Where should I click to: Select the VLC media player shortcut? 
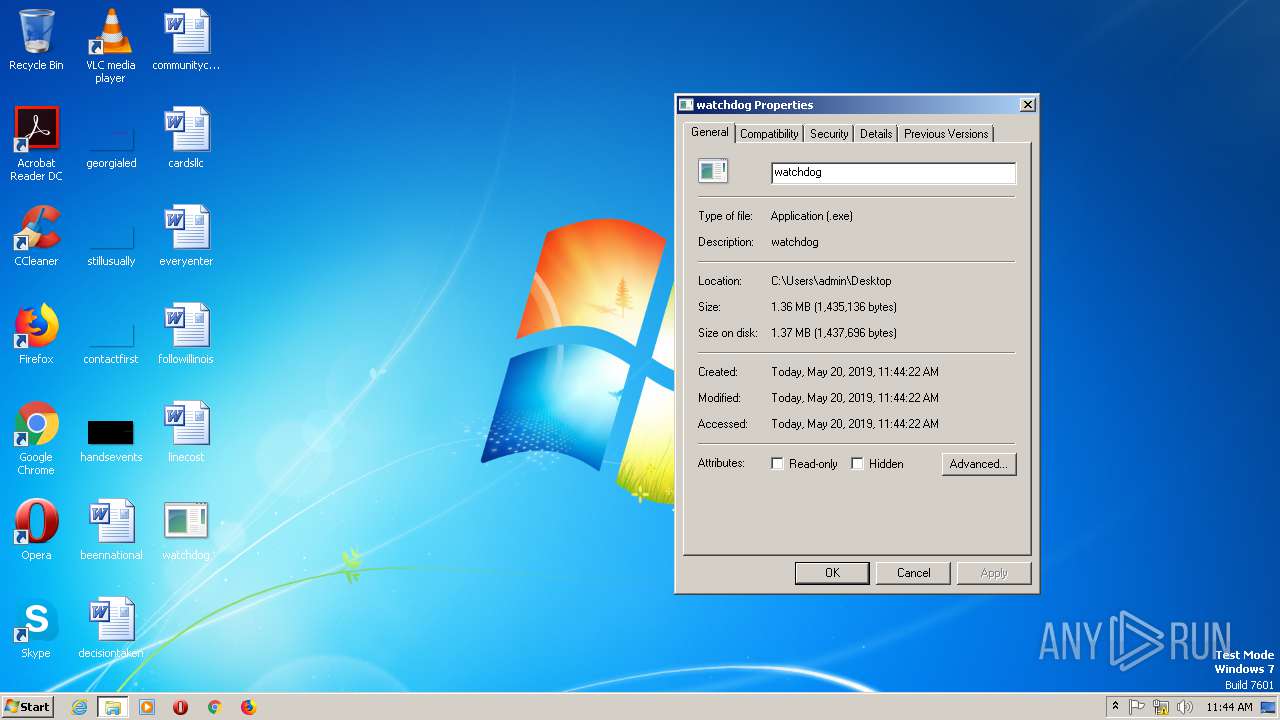coord(111,46)
